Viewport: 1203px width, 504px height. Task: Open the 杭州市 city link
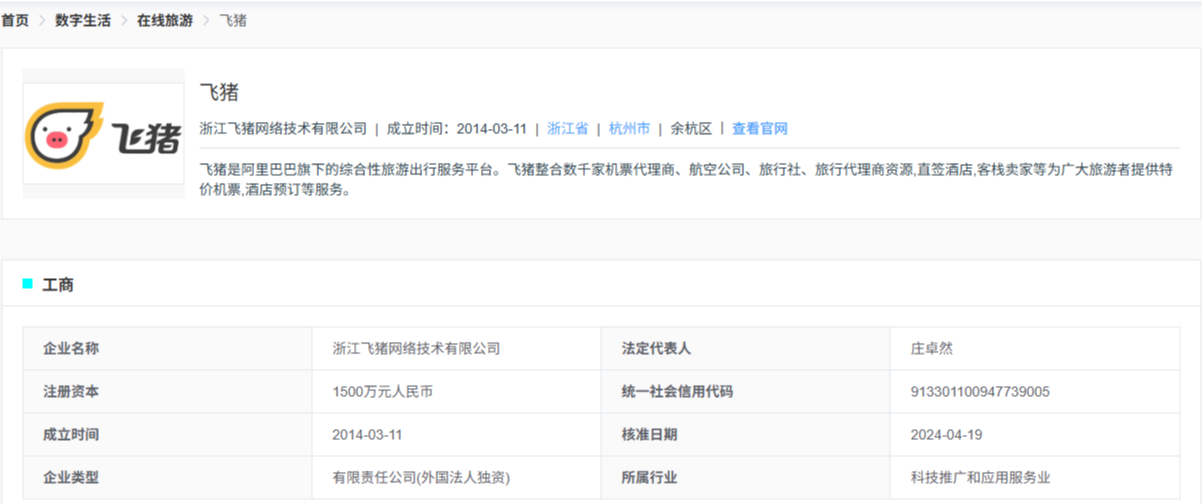(629, 129)
